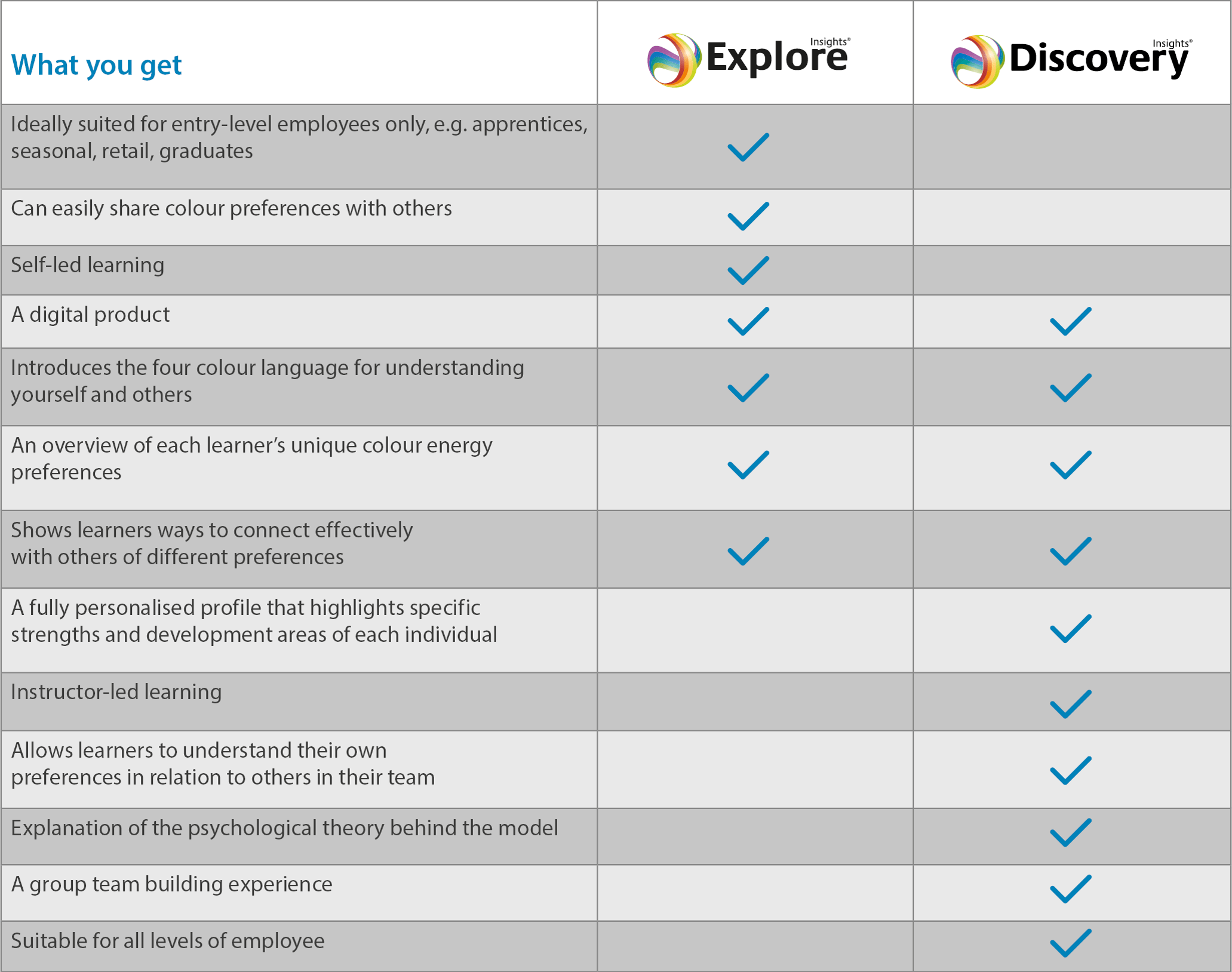Viewport: 1232px width, 972px height.
Task: Click the 'Self-led learning' row label
Action: 88,264
